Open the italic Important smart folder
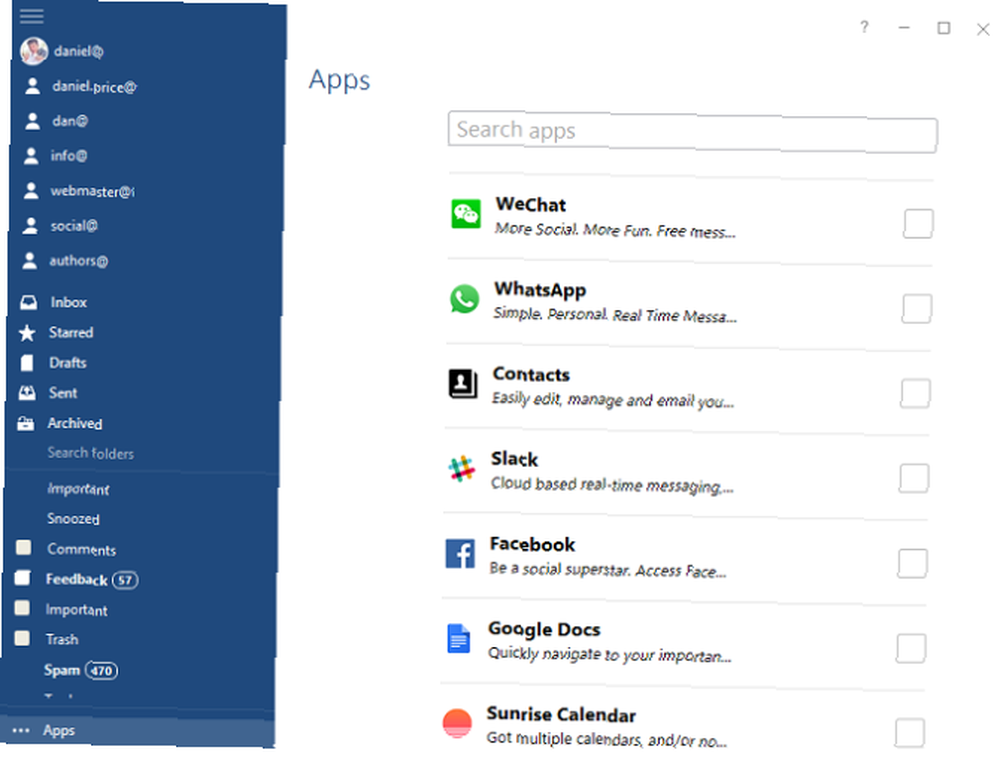1000x762 pixels. [x=78, y=489]
